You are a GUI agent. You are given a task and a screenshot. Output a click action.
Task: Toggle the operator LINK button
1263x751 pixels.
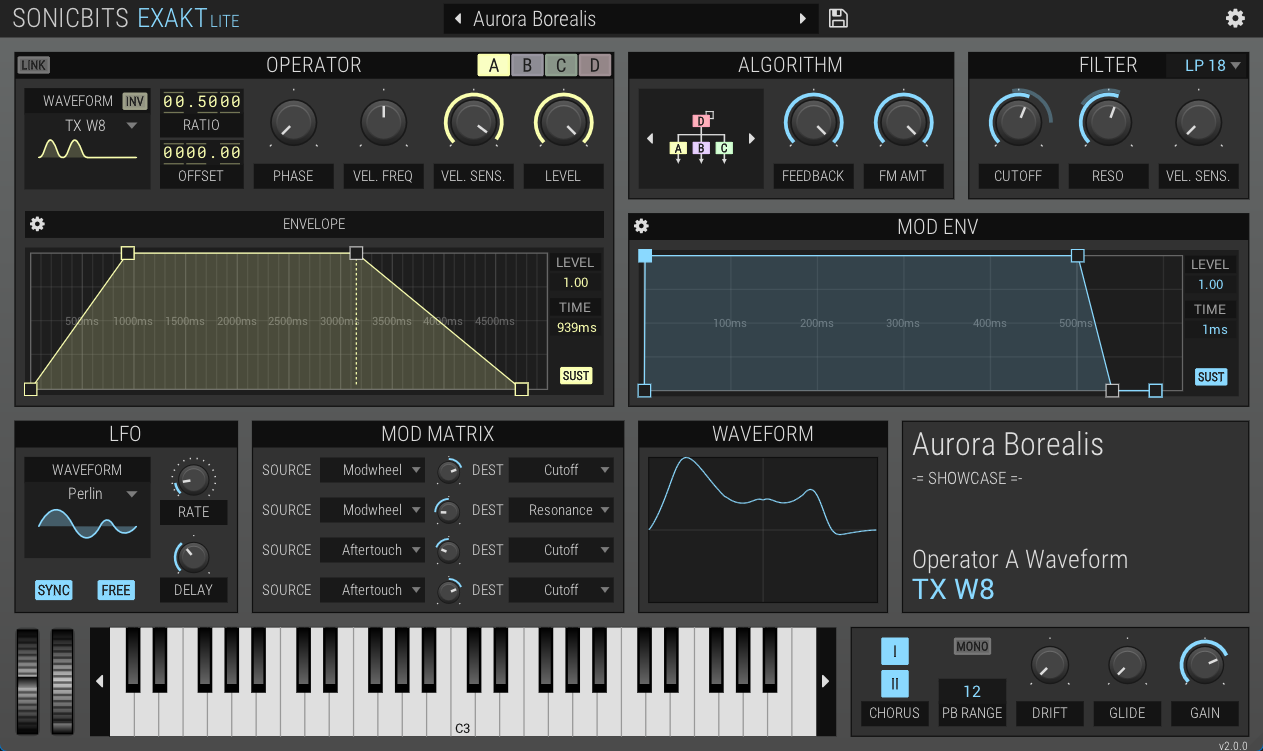pyautogui.click(x=34, y=65)
